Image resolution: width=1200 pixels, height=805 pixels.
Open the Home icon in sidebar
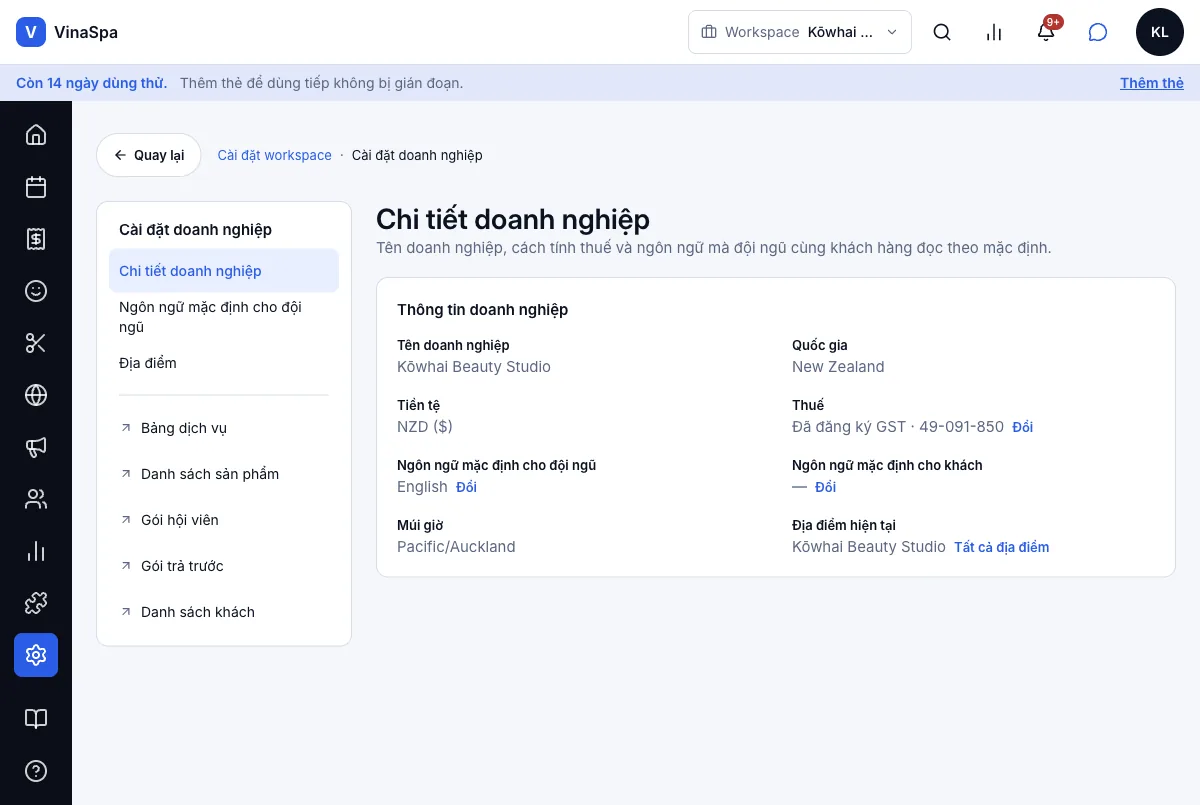(x=36, y=135)
